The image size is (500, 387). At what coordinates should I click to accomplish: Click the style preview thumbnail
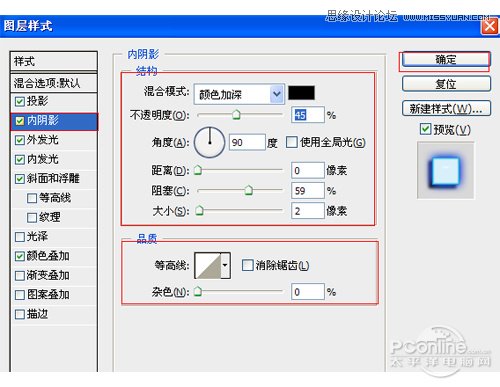pyautogui.click(x=445, y=170)
